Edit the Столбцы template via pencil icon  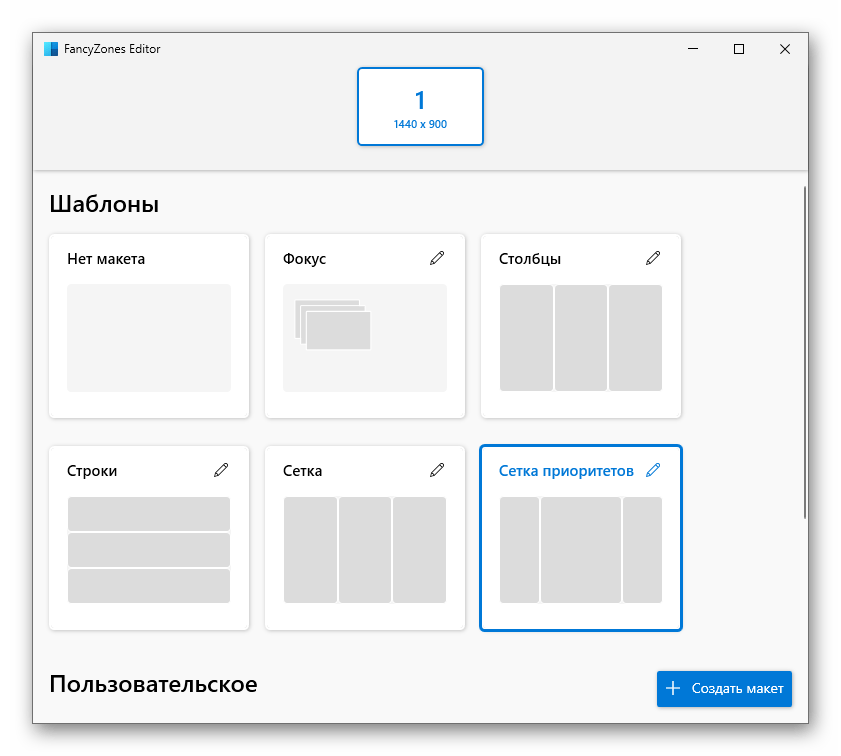point(653,258)
